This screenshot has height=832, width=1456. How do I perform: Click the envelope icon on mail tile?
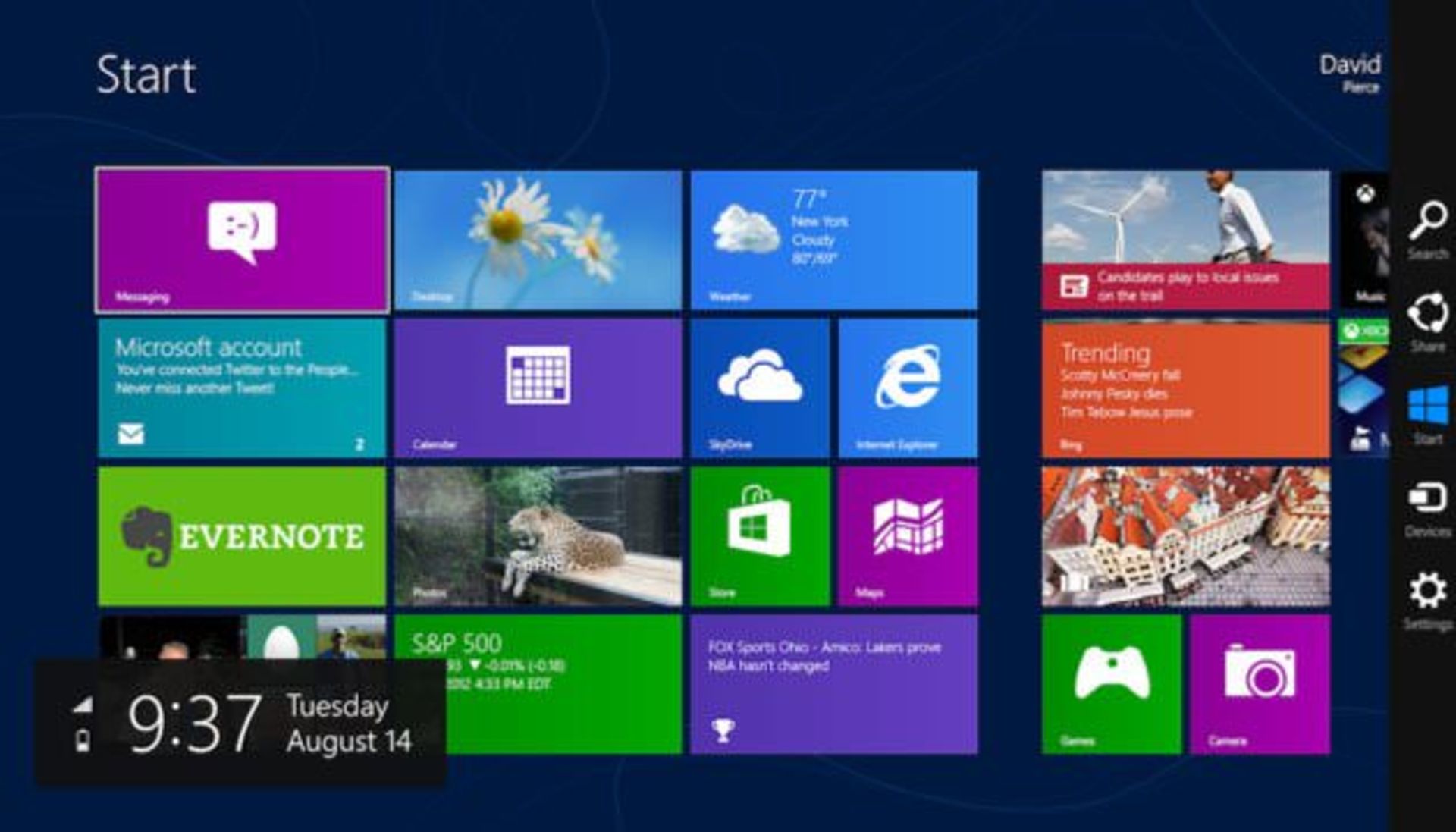pyautogui.click(x=131, y=434)
